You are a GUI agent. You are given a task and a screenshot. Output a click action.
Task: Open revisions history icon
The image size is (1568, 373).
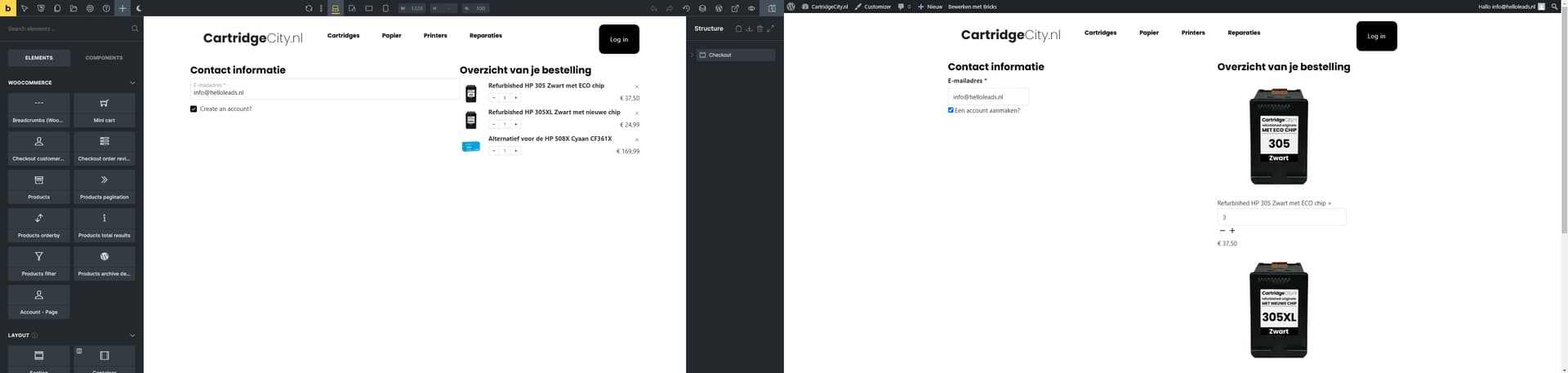click(686, 8)
